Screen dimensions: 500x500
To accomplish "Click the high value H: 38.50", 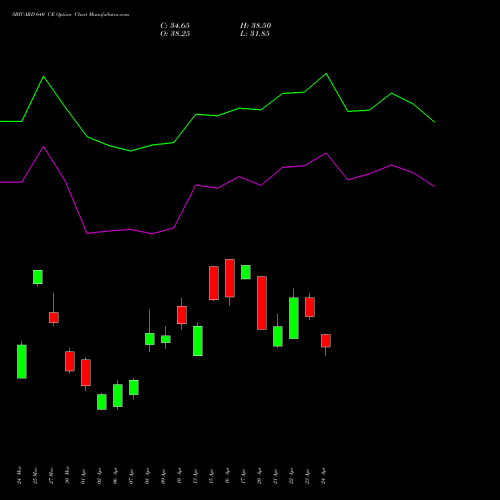I will click(x=256, y=26).
